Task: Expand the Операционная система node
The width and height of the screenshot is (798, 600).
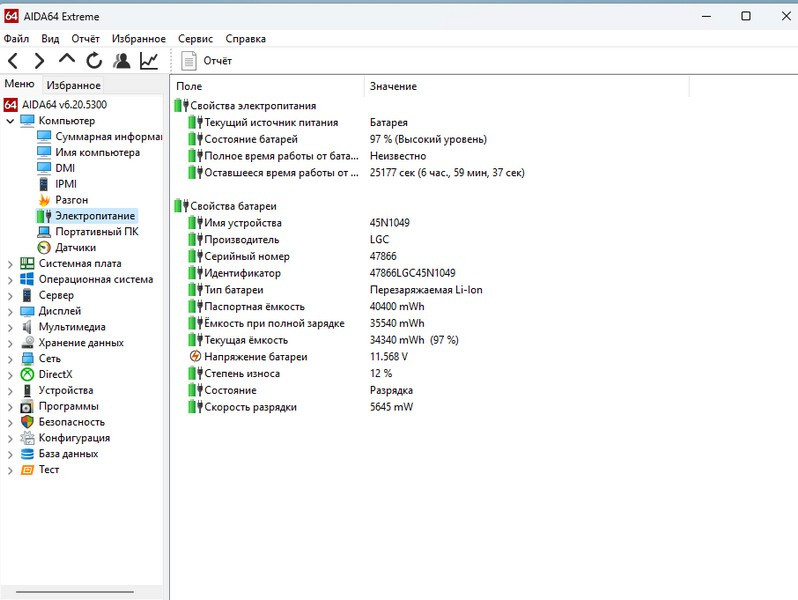Action: (10, 279)
